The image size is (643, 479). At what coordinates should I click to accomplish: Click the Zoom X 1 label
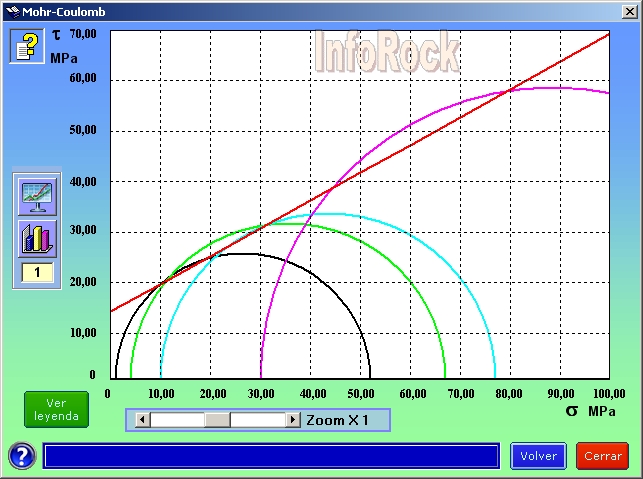click(x=338, y=420)
